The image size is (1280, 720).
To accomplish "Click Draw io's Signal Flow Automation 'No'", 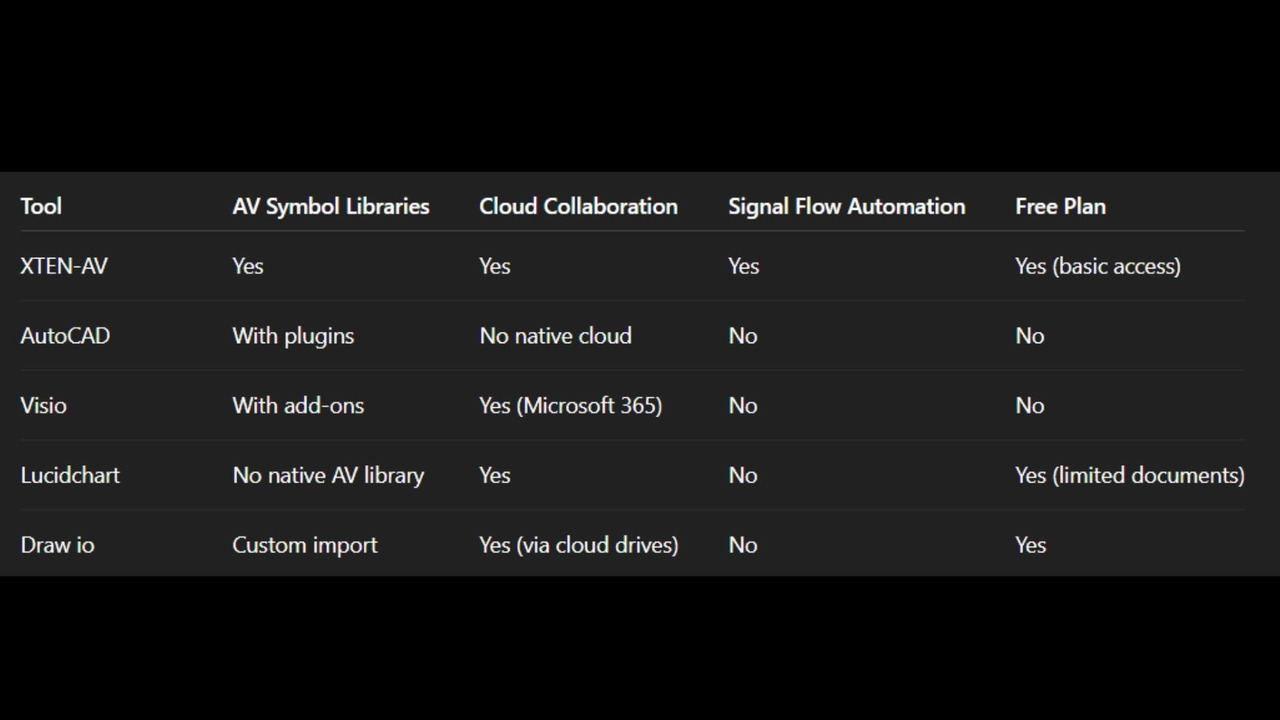I will tap(743, 545).
